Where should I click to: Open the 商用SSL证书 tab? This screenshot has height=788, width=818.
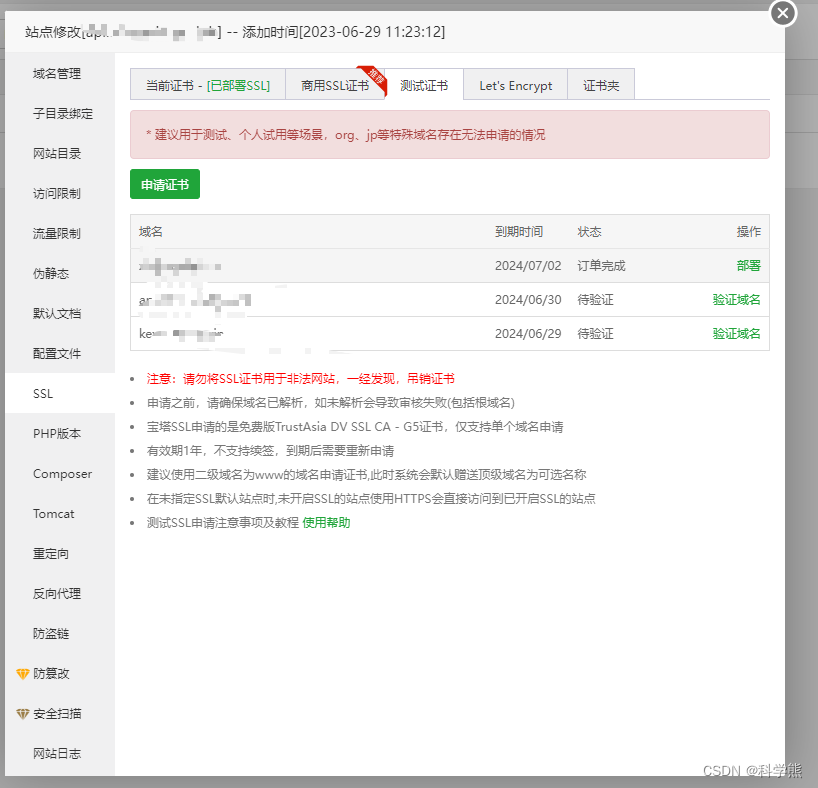pyautogui.click(x=335, y=86)
